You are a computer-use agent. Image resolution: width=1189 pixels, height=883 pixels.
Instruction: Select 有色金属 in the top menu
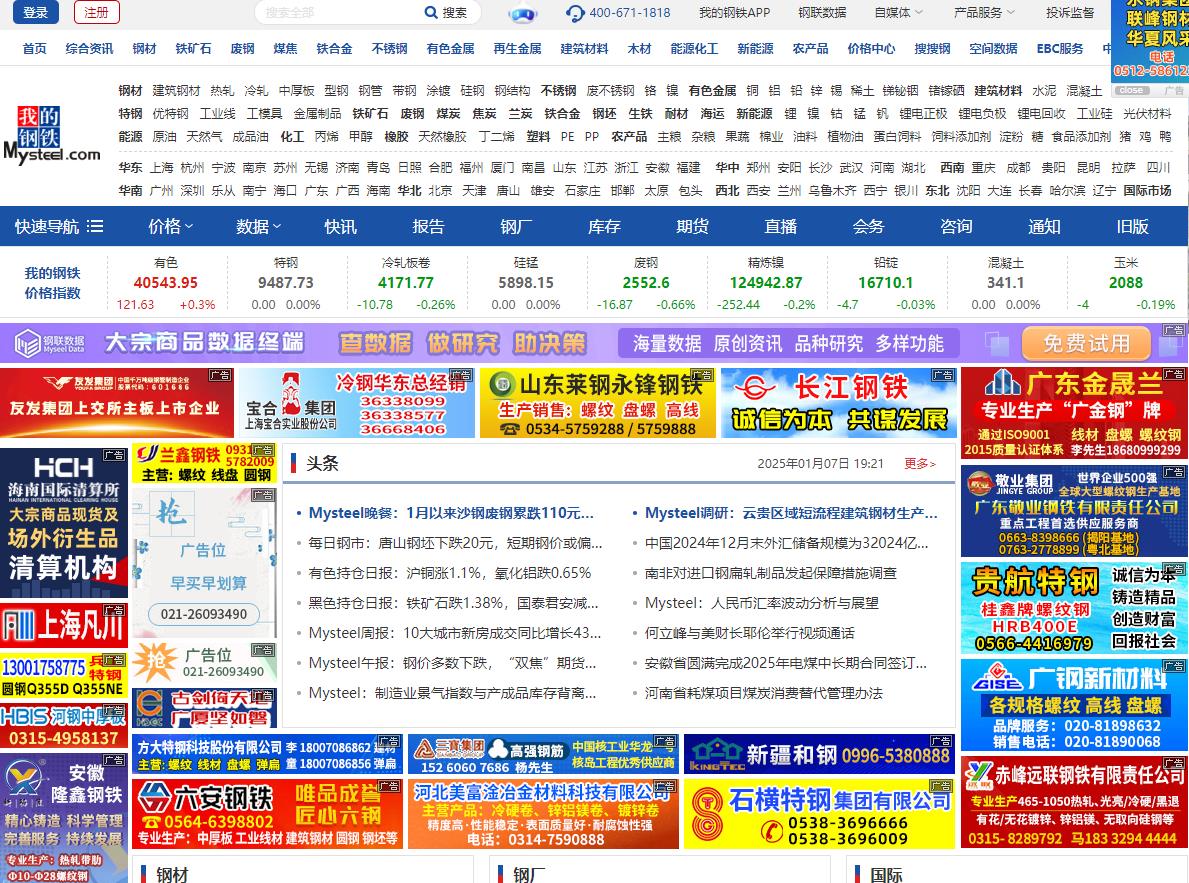(450, 49)
